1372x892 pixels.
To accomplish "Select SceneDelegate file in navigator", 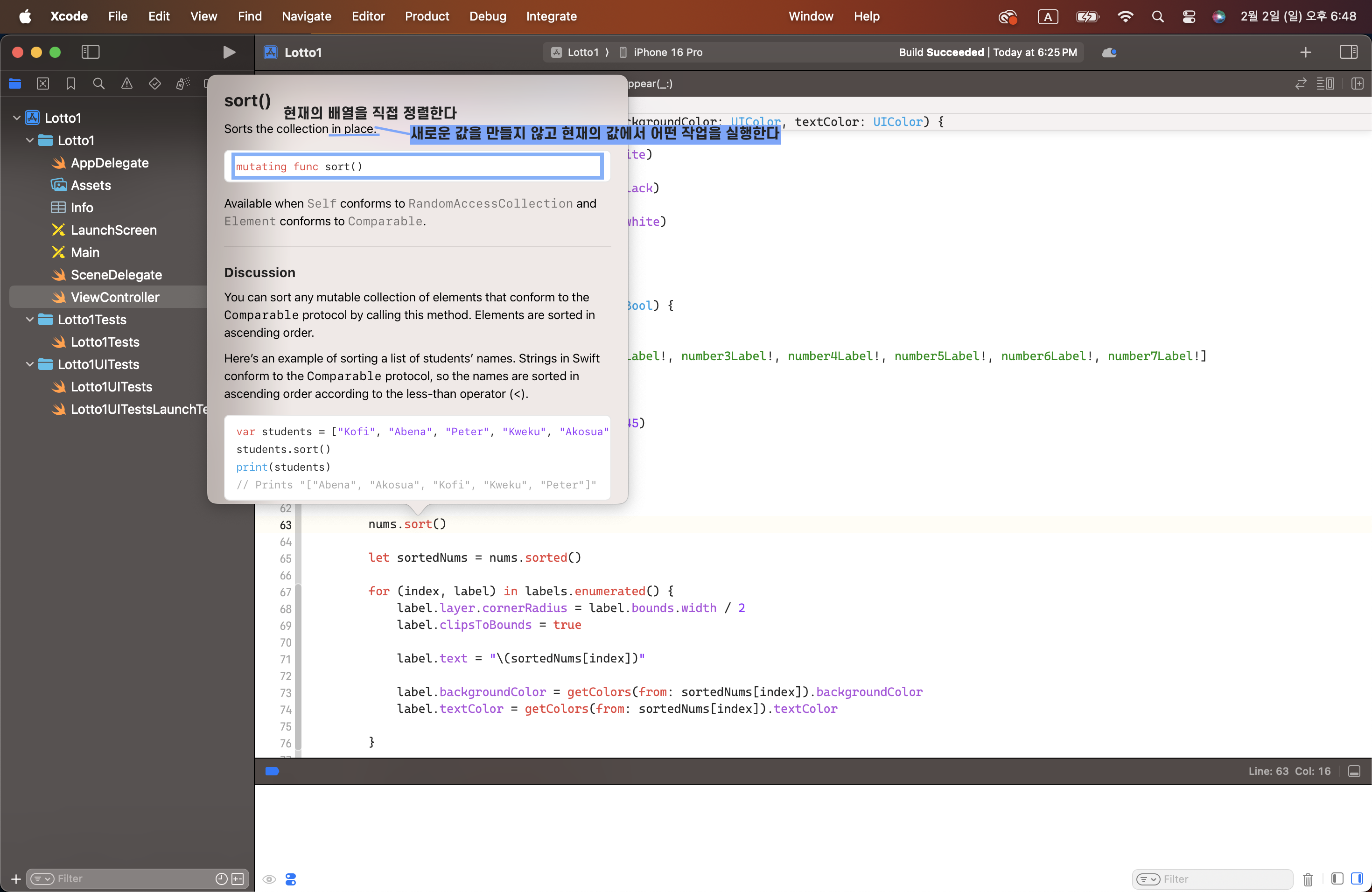I will [116, 275].
